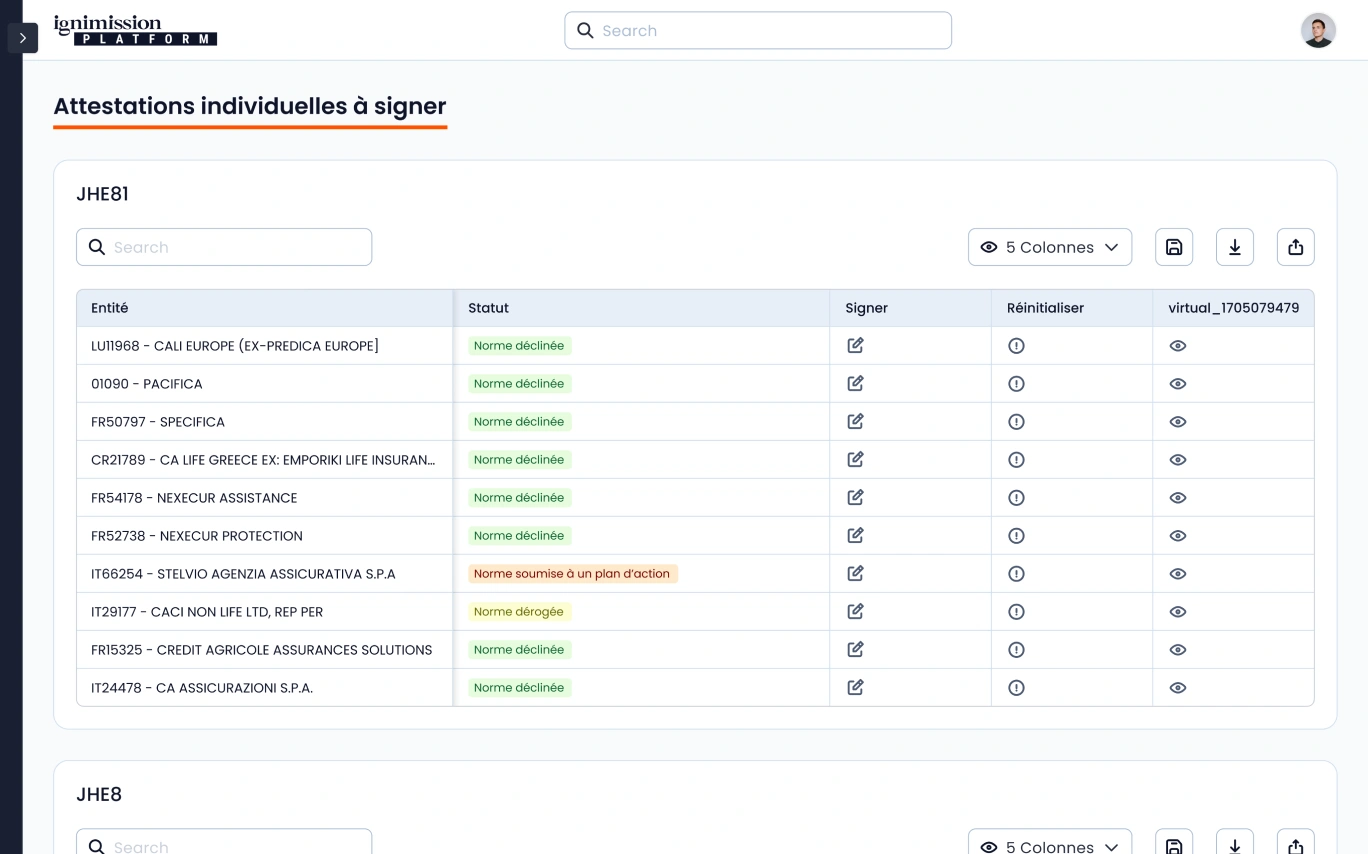Image resolution: width=1368 pixels, height=854 pixels.
Task: Click the Norme soumise à un plan d'action badge
Action: point(572,574)
